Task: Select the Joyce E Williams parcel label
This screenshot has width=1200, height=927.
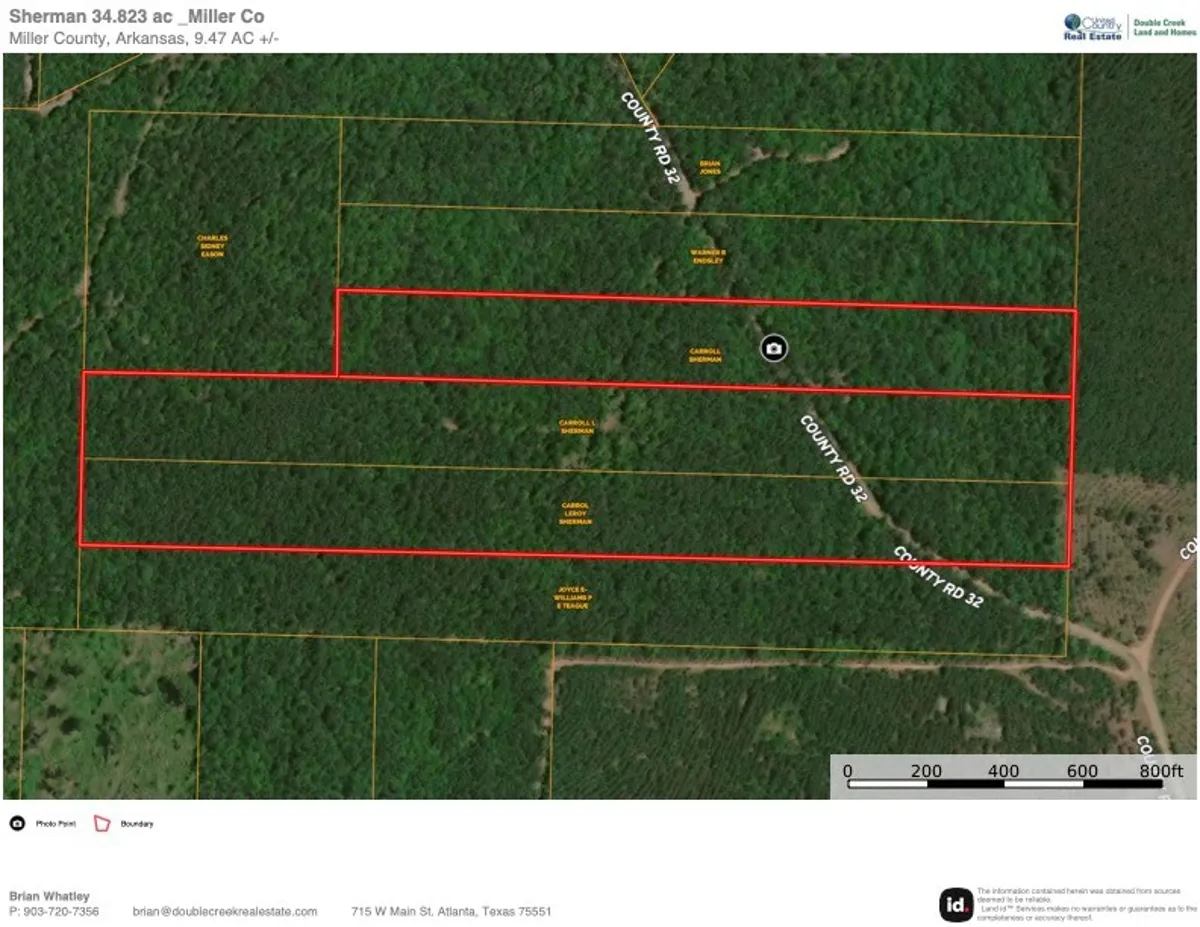Action: (574, 598)
